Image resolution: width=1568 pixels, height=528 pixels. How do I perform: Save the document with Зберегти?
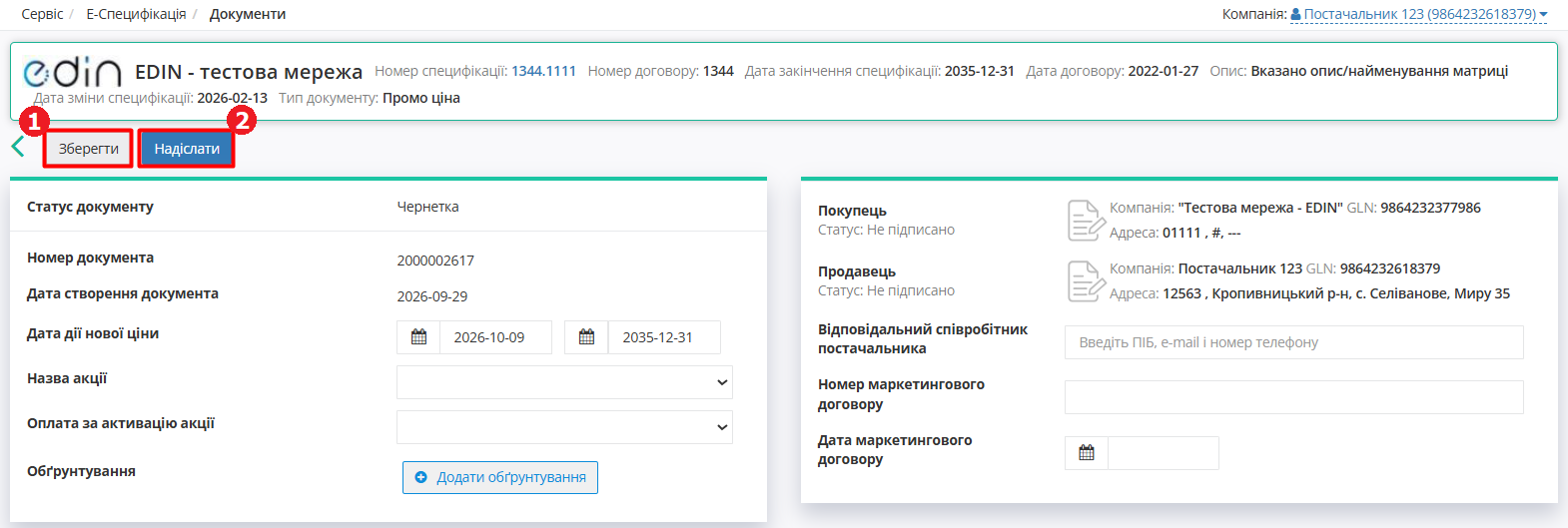coord(88,149)
